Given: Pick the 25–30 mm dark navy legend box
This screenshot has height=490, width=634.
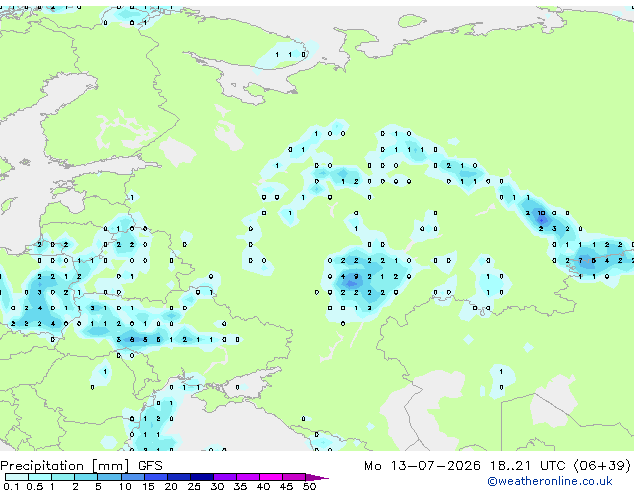Looking at the screenshot, I should tap(202, 477).
